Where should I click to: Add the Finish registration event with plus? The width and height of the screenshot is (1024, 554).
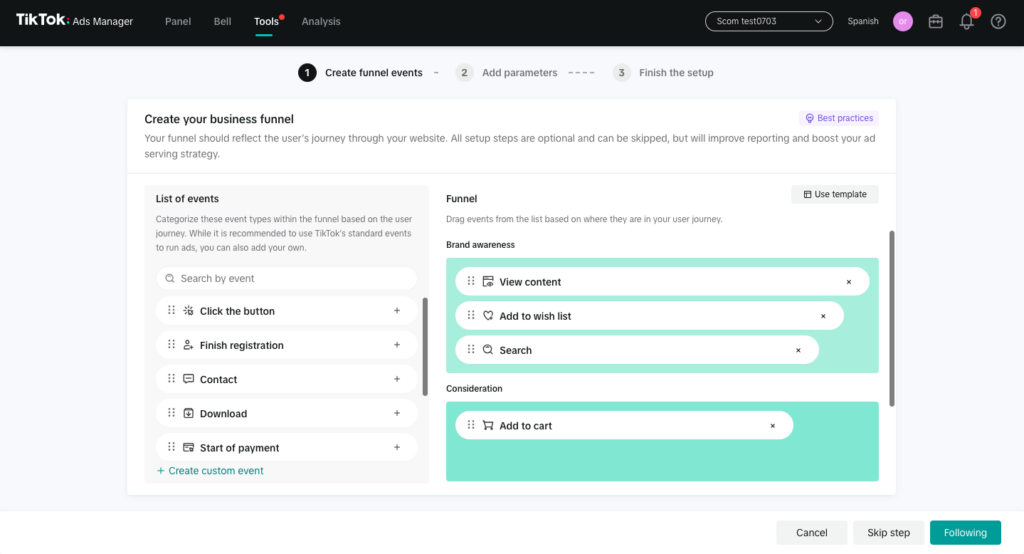pyautogui.click(x=397, y=345)
